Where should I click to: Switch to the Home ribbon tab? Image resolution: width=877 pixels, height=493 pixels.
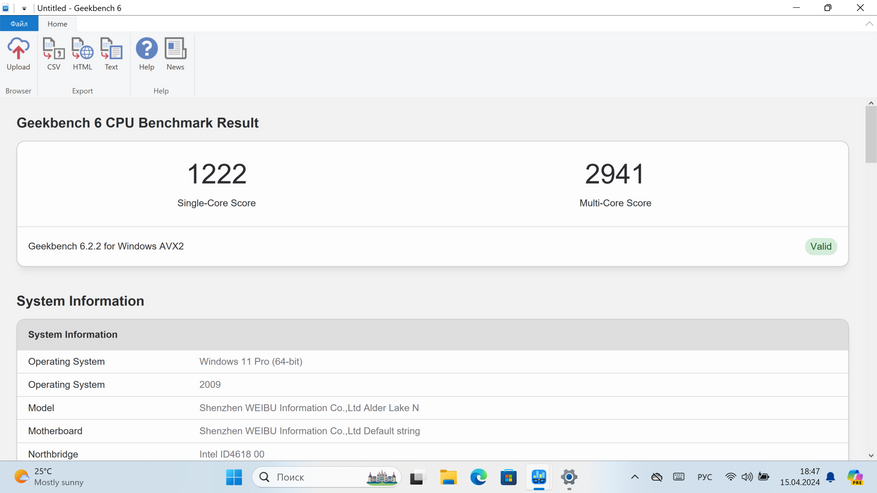click(57, 24)
